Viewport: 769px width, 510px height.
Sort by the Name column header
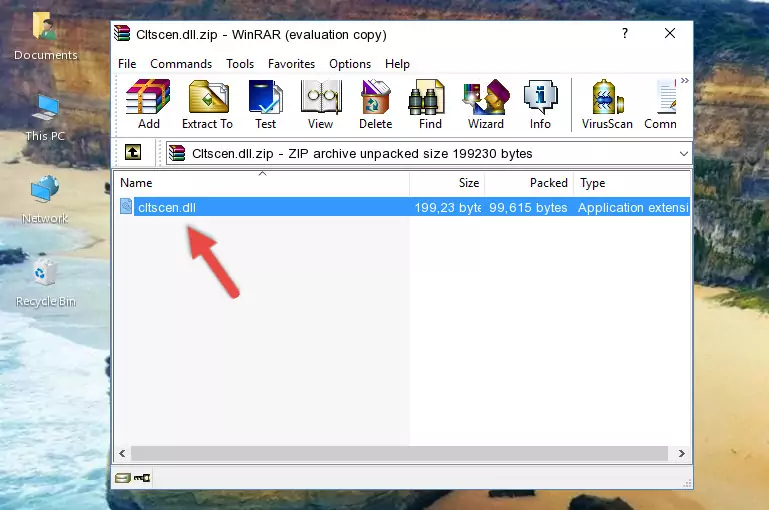(262, 183)
